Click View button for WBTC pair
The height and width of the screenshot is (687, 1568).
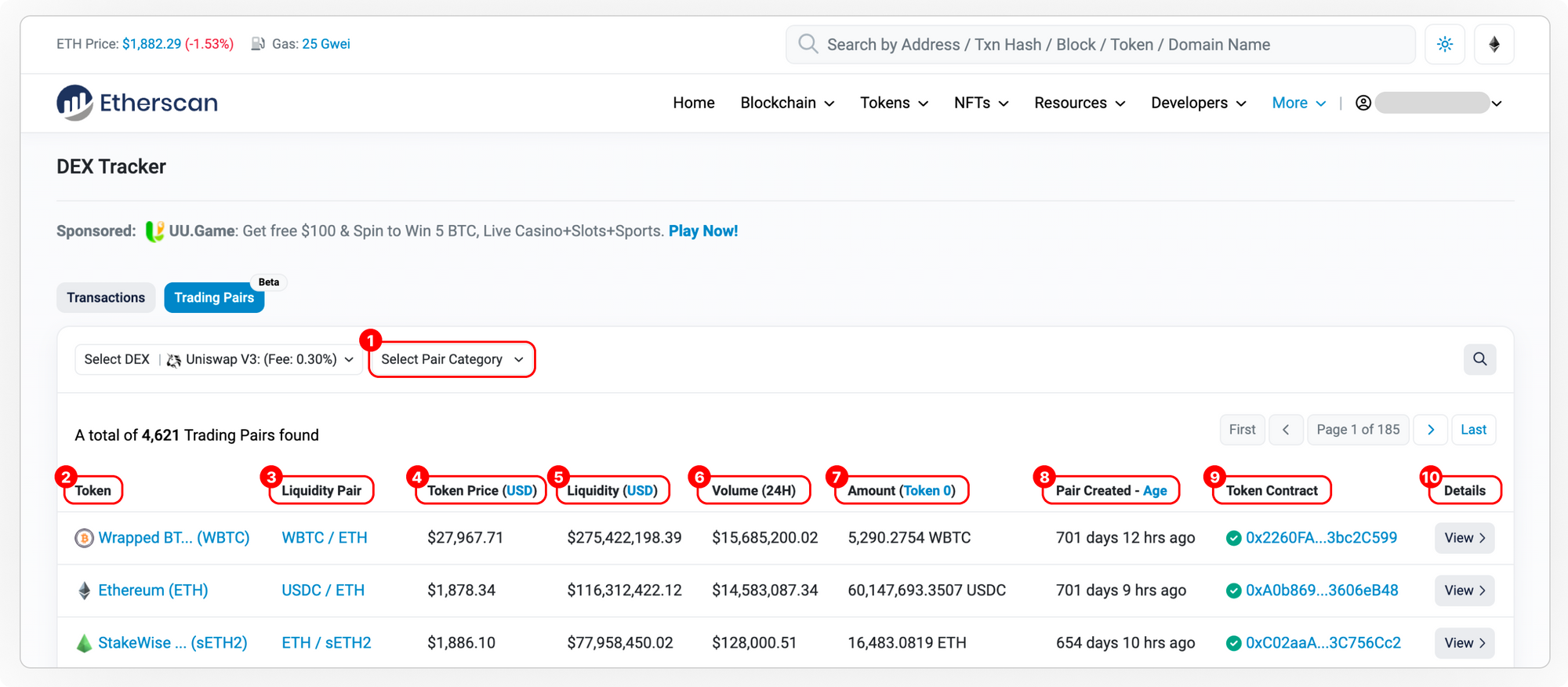click(1464, 538)
